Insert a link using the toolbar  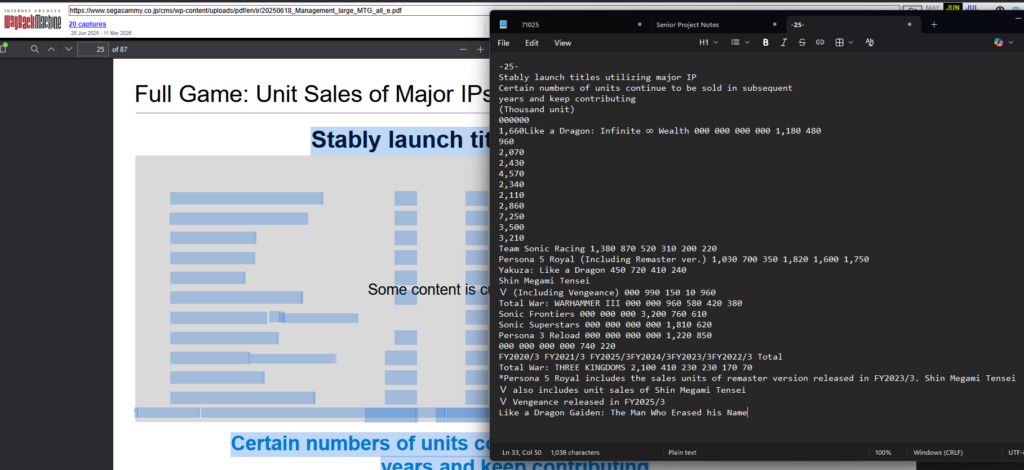coord(820,43)
